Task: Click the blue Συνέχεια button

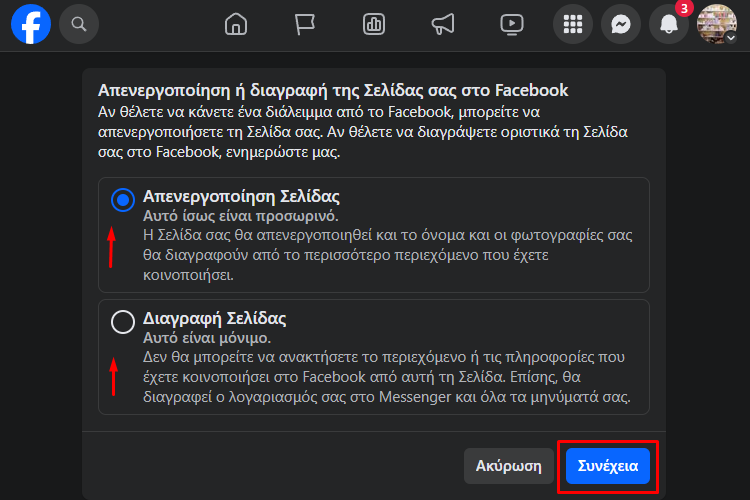Action: [x=607, y=466]
